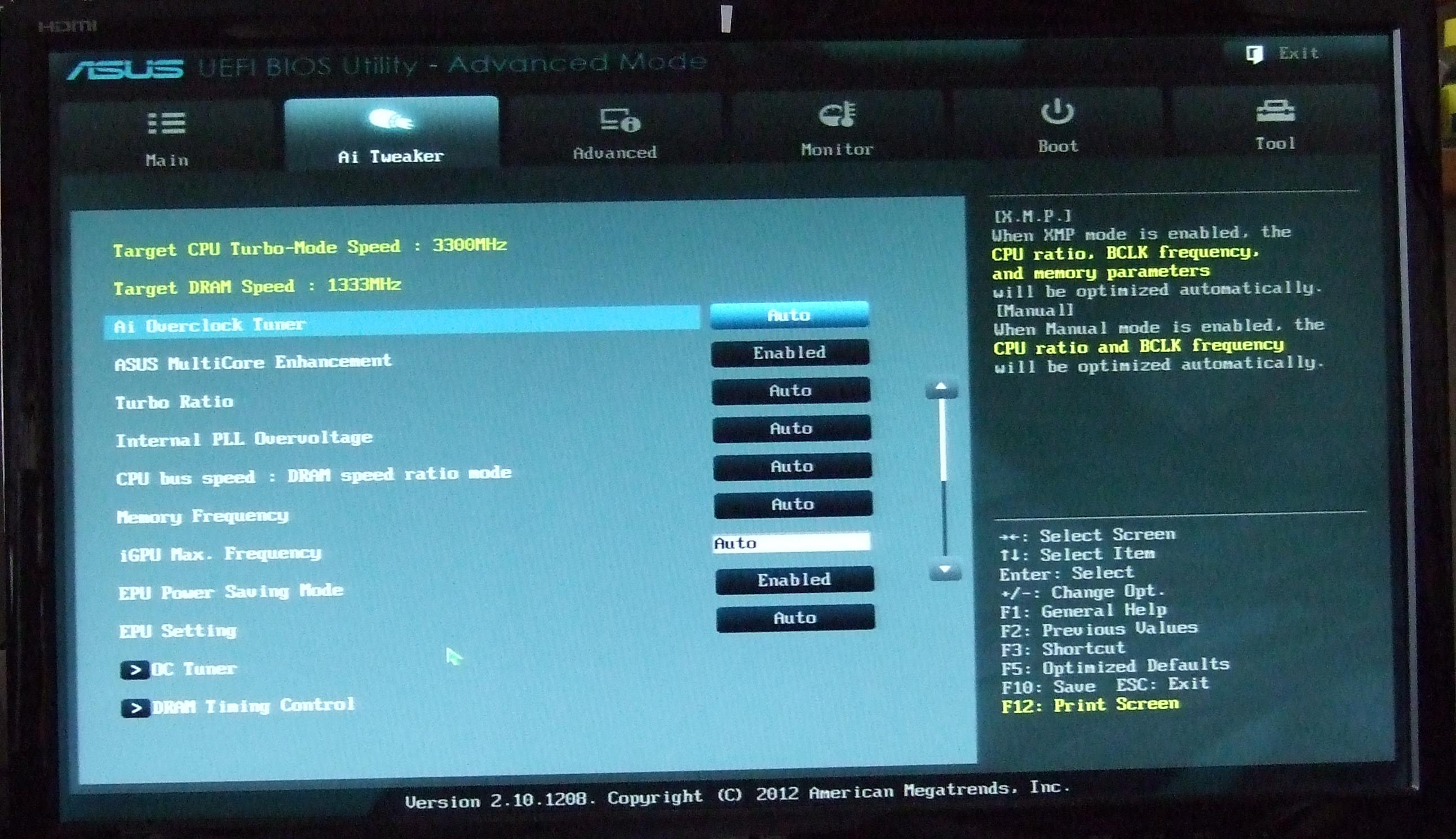The height and width of the screenshot is (839, 1456).
Task: Click F10: Save ESC: Exit hint
Action: click(1104, 686)
